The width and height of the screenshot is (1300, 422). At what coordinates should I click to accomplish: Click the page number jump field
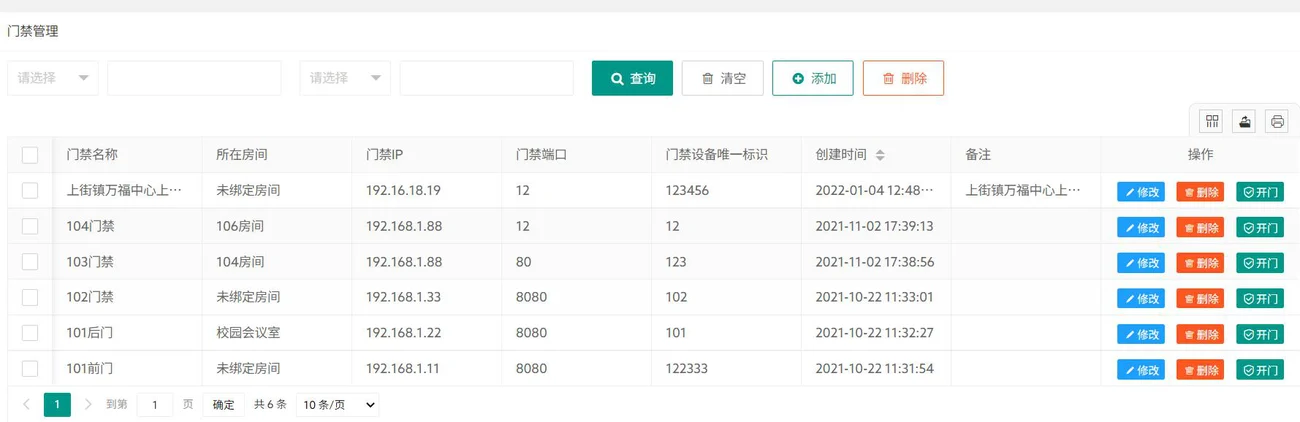coord(155,404)
